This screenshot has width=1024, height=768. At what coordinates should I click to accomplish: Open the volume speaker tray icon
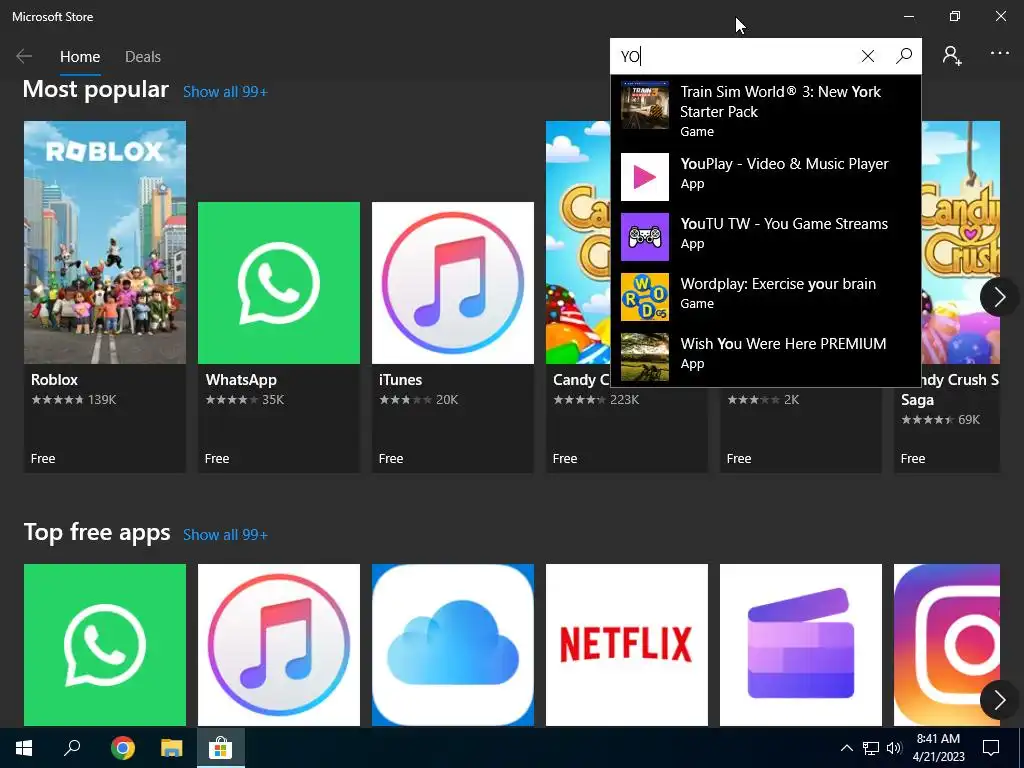[x=894, y=748]
